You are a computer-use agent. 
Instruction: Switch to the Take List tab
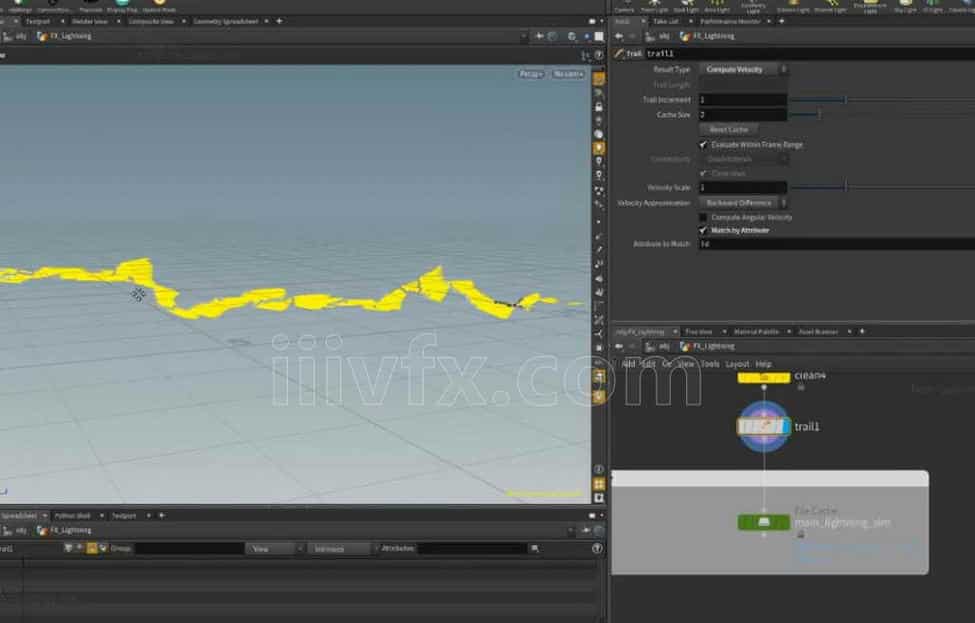[x=665, y=21]
